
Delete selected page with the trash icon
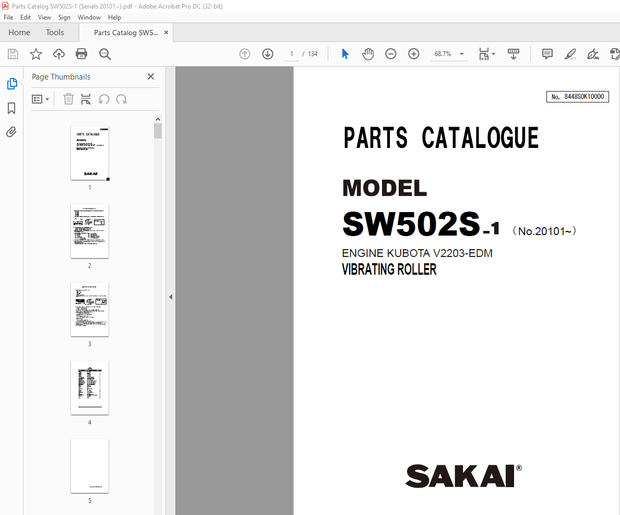(x=68, y=99)
